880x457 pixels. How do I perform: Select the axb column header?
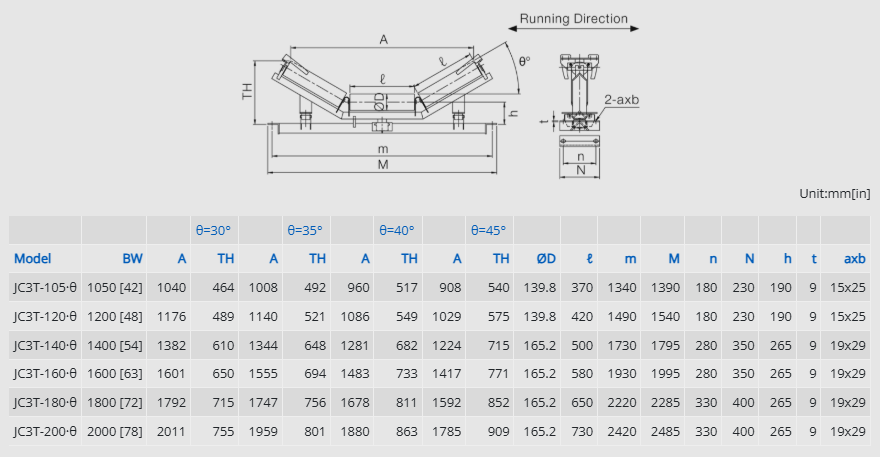coord(853,258)
